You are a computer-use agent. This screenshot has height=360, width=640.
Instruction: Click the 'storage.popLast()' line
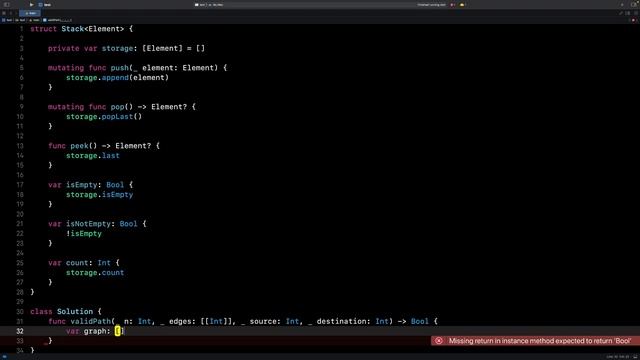click(104, 117)
